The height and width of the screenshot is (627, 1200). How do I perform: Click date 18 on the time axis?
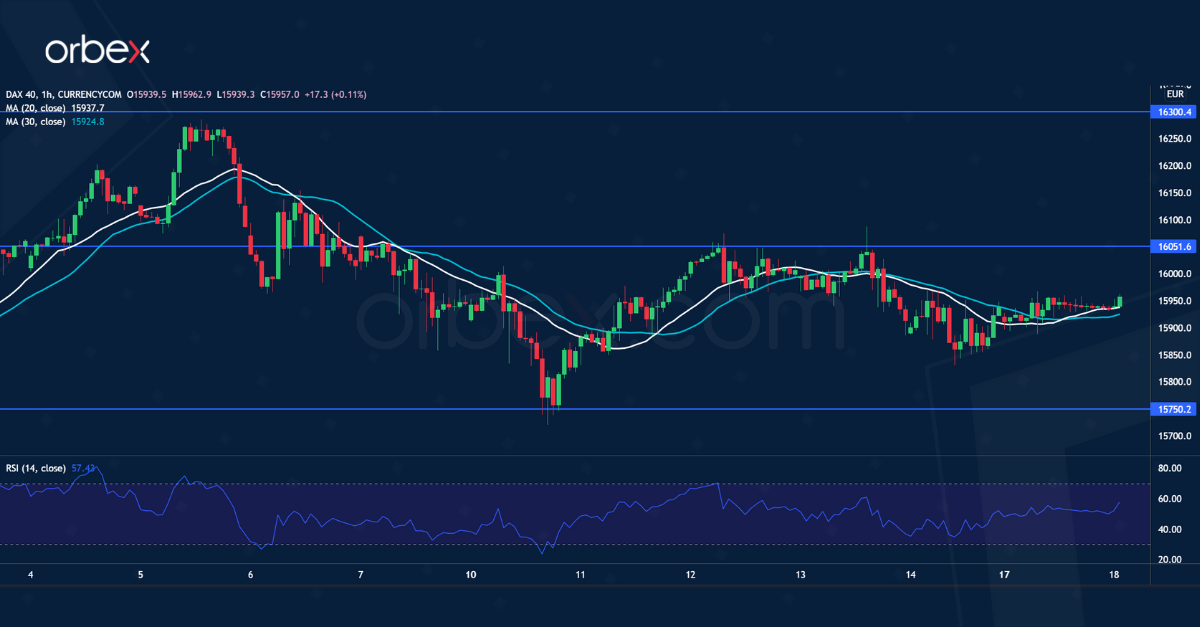tap(1115, 575)
